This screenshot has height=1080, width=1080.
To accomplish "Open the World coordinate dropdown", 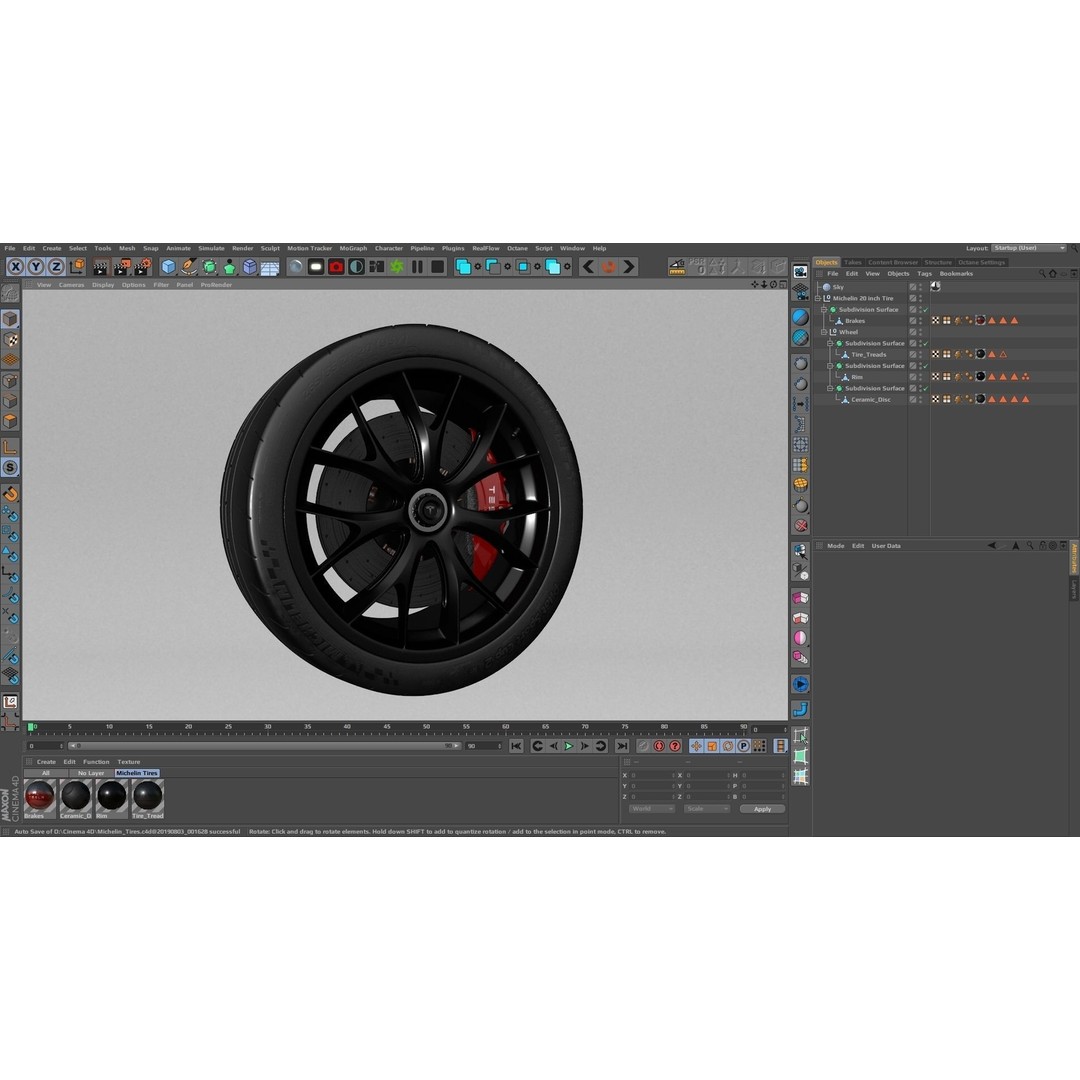I will click(x=652, y=809).
